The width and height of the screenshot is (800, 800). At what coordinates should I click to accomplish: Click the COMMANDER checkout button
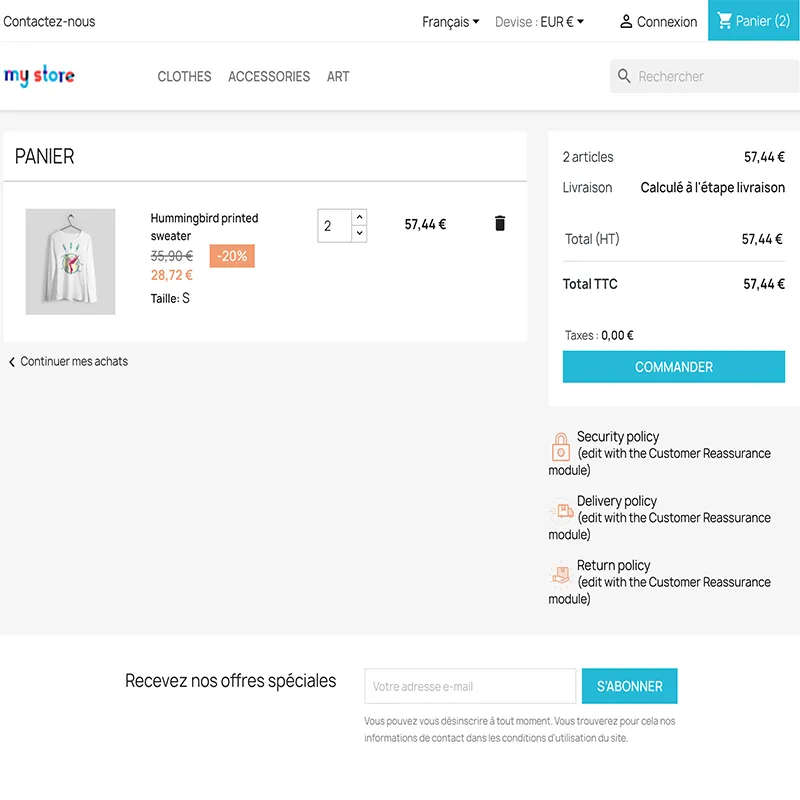pos(673,366)
